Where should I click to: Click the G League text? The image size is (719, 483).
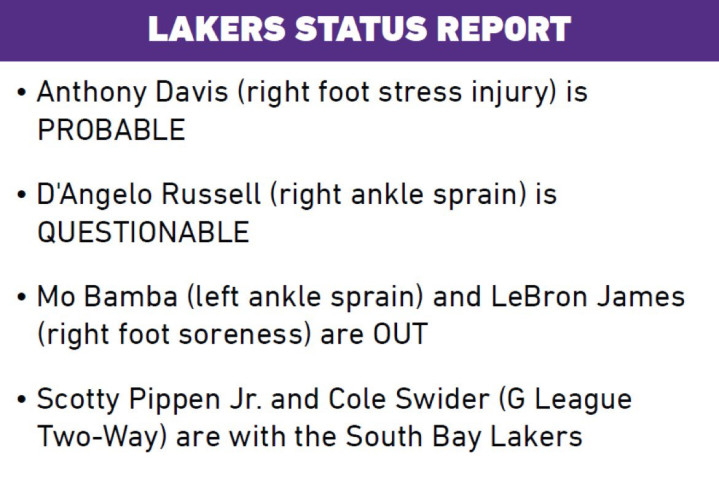point(570,400)
